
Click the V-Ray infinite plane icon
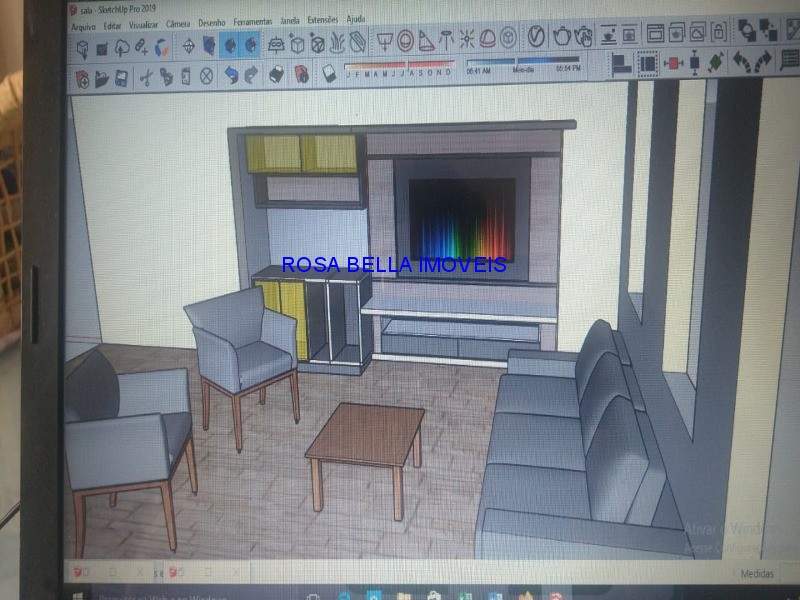click(276, 44)
